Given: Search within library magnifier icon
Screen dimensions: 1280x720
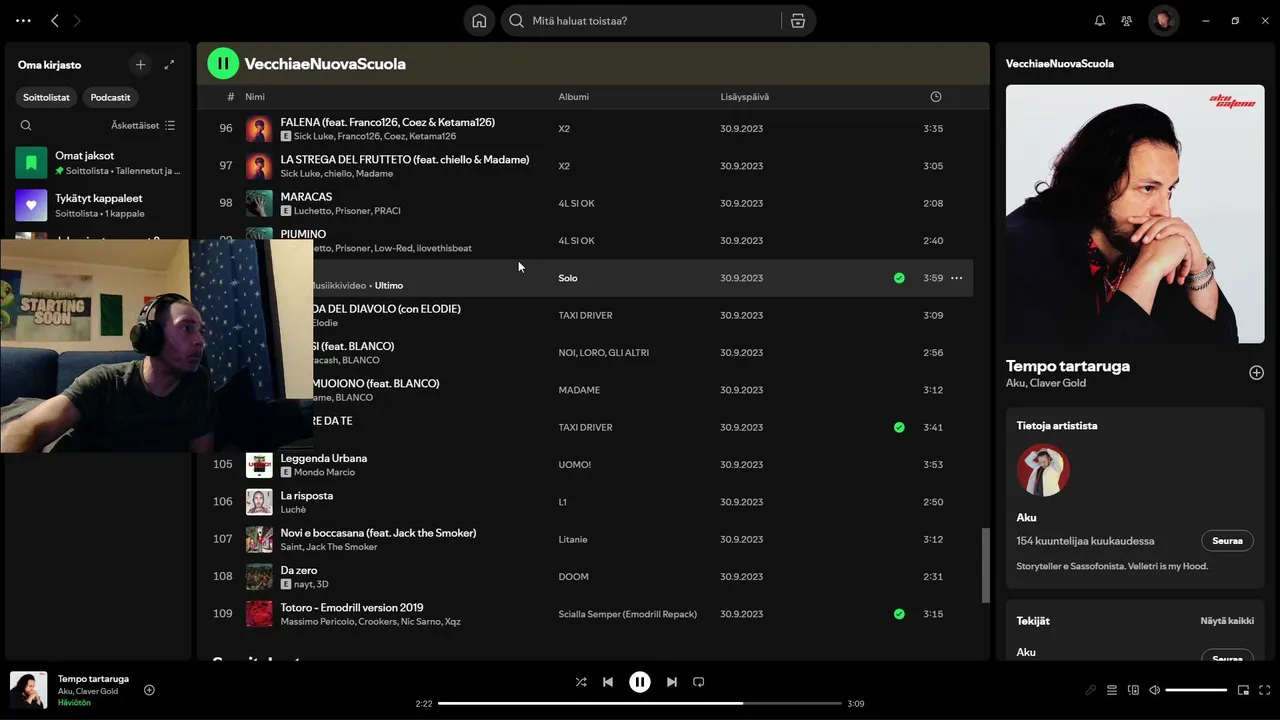Looking at the screenshot, I should pyautogui.click(x=26, y=125).
